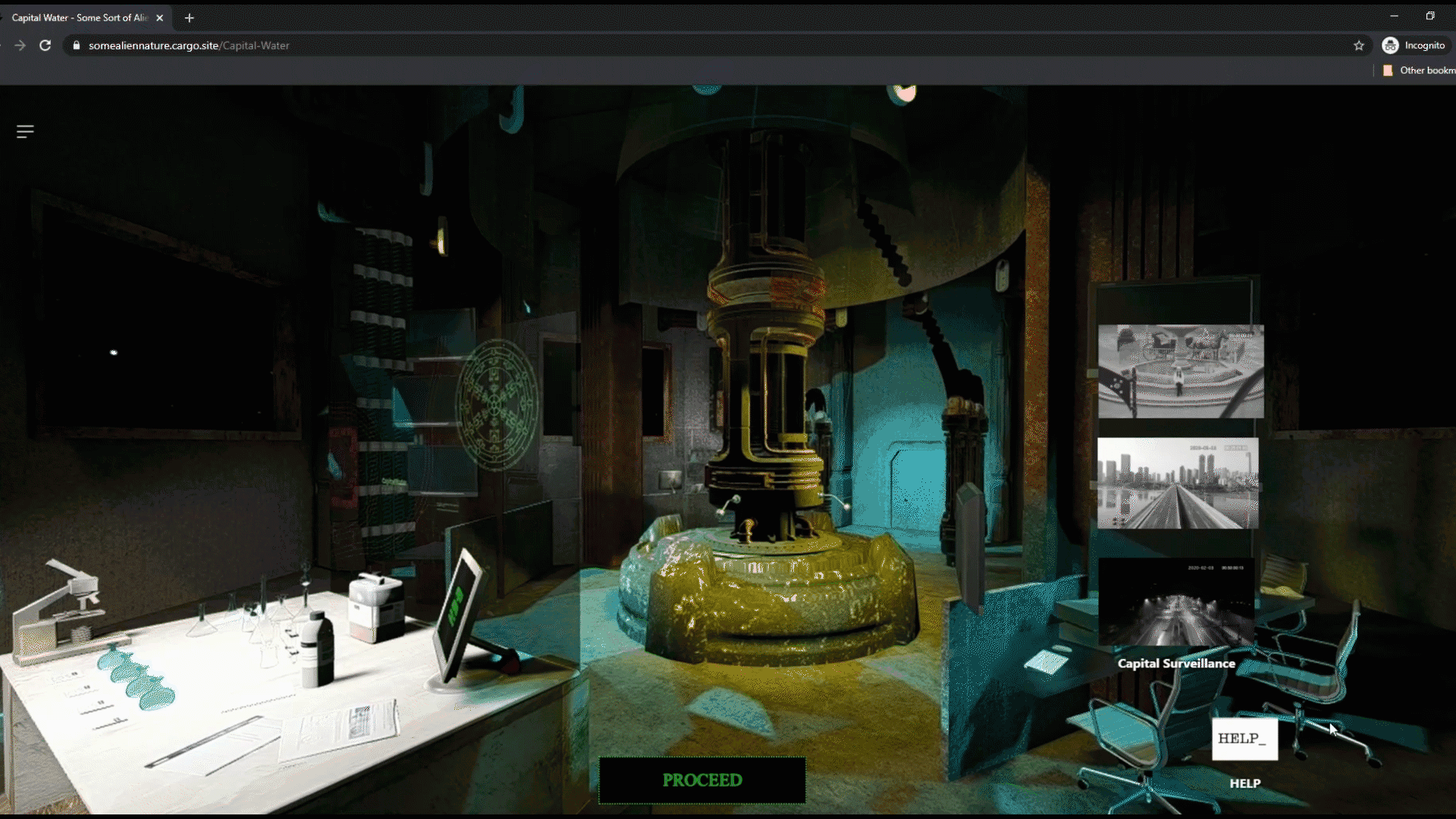Open the hamburger menu icon
Screen dimensions: 1456x819
(x=25, y=132)
